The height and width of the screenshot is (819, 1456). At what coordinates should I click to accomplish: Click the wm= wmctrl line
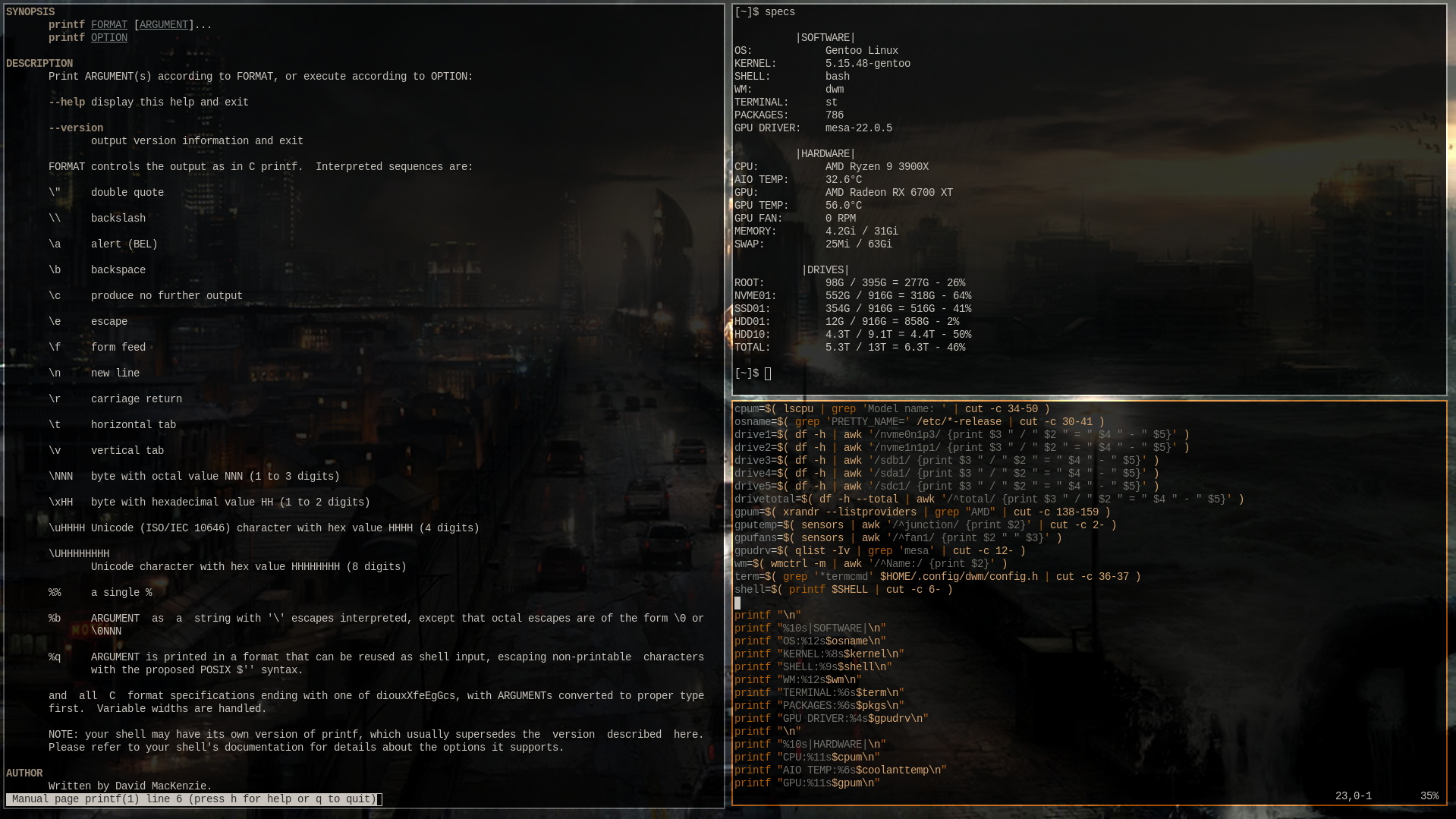click(x=871, y=564)
